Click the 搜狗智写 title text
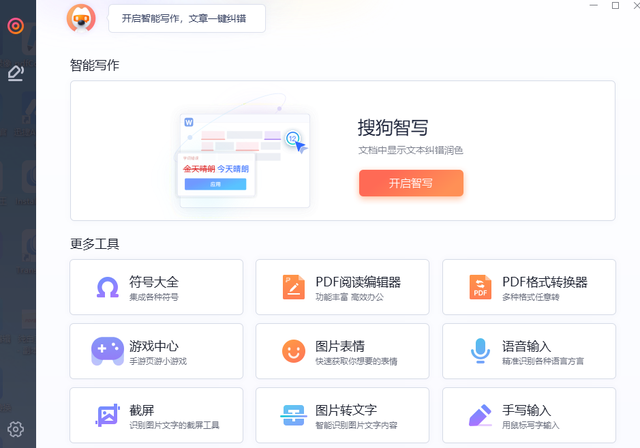The image size is (640, 448). [393, 128]
